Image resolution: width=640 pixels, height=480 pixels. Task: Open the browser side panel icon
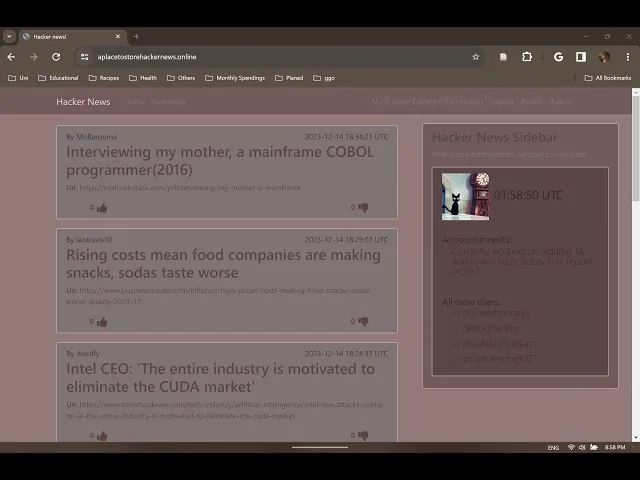[581, 57]
